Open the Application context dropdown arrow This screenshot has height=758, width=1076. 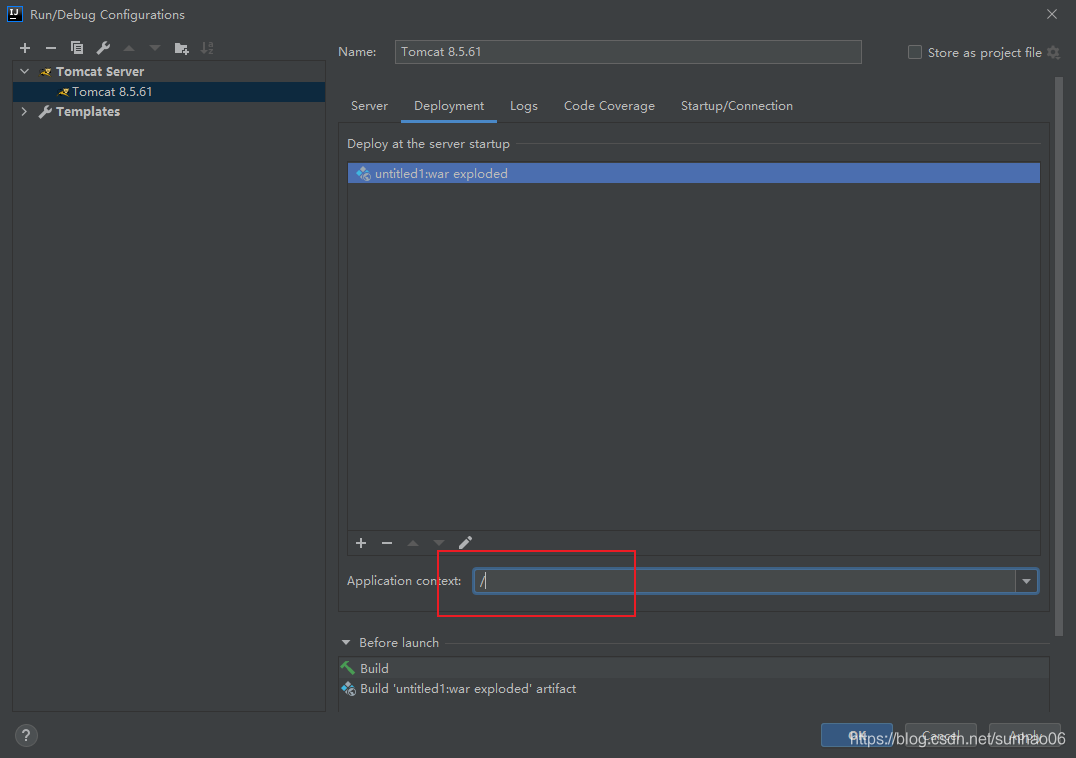point(1027,581)
